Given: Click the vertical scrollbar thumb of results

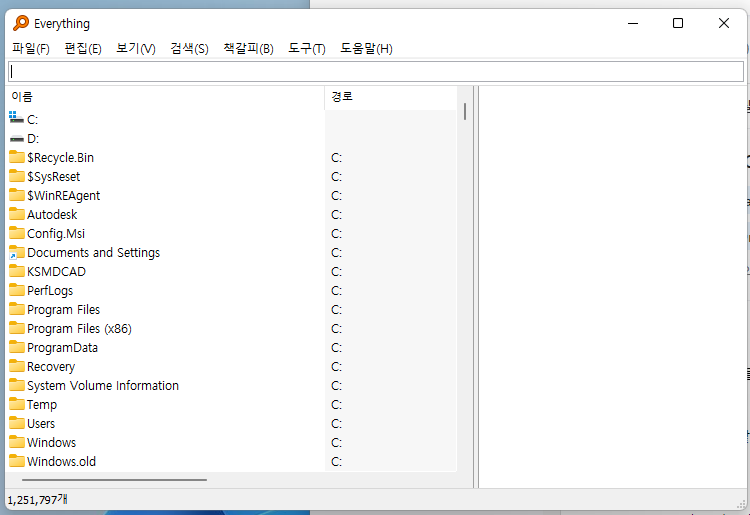Looking at the screenshot, I should click(x=464, y=111).
